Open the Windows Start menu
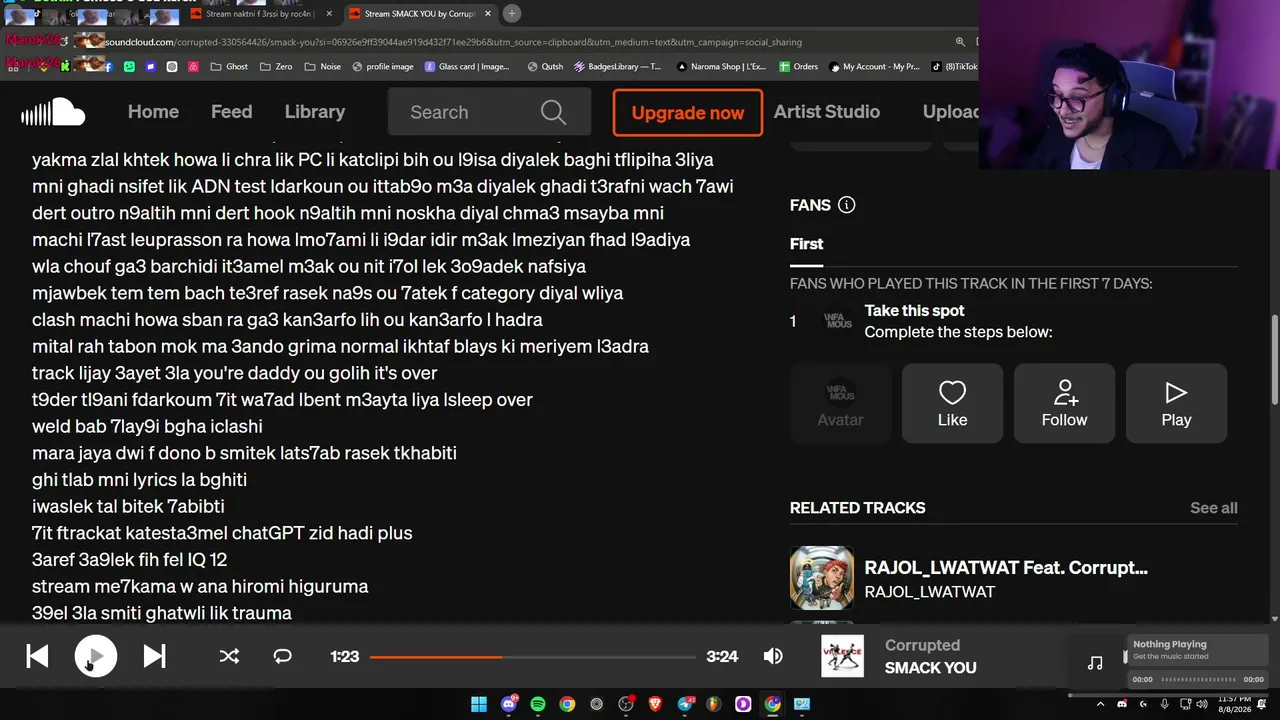The width and height of the screenshot is (1280, 720). (x=479, y=704)
